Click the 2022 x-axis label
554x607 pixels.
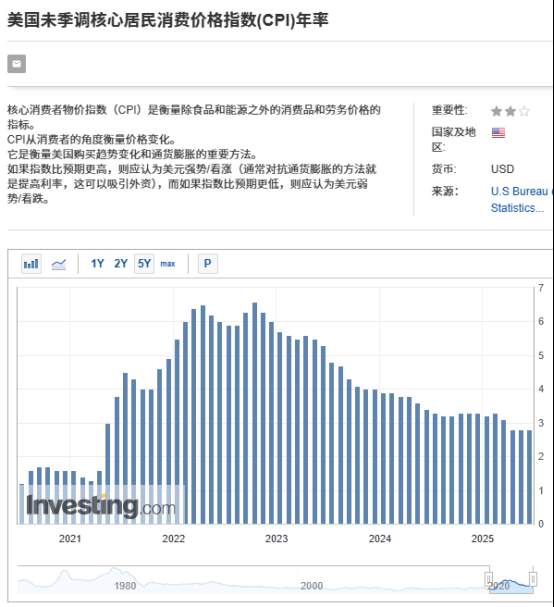173,538
